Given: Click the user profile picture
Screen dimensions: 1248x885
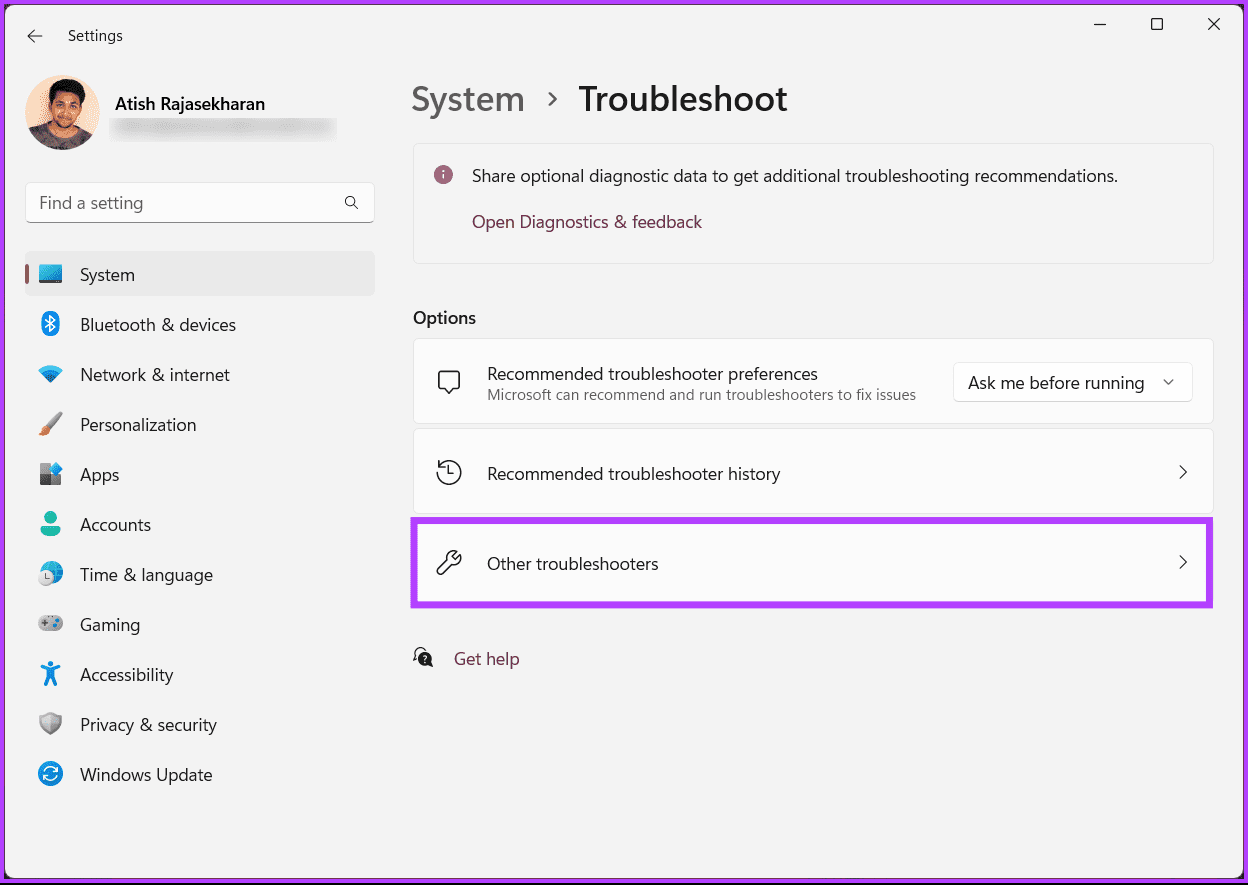Looking at the screenshot, I should click(x=62, y=113).
